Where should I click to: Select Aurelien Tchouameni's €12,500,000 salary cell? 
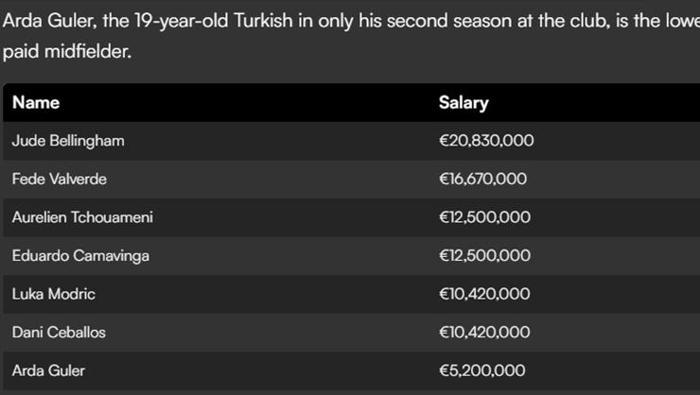tap(484, 217)
